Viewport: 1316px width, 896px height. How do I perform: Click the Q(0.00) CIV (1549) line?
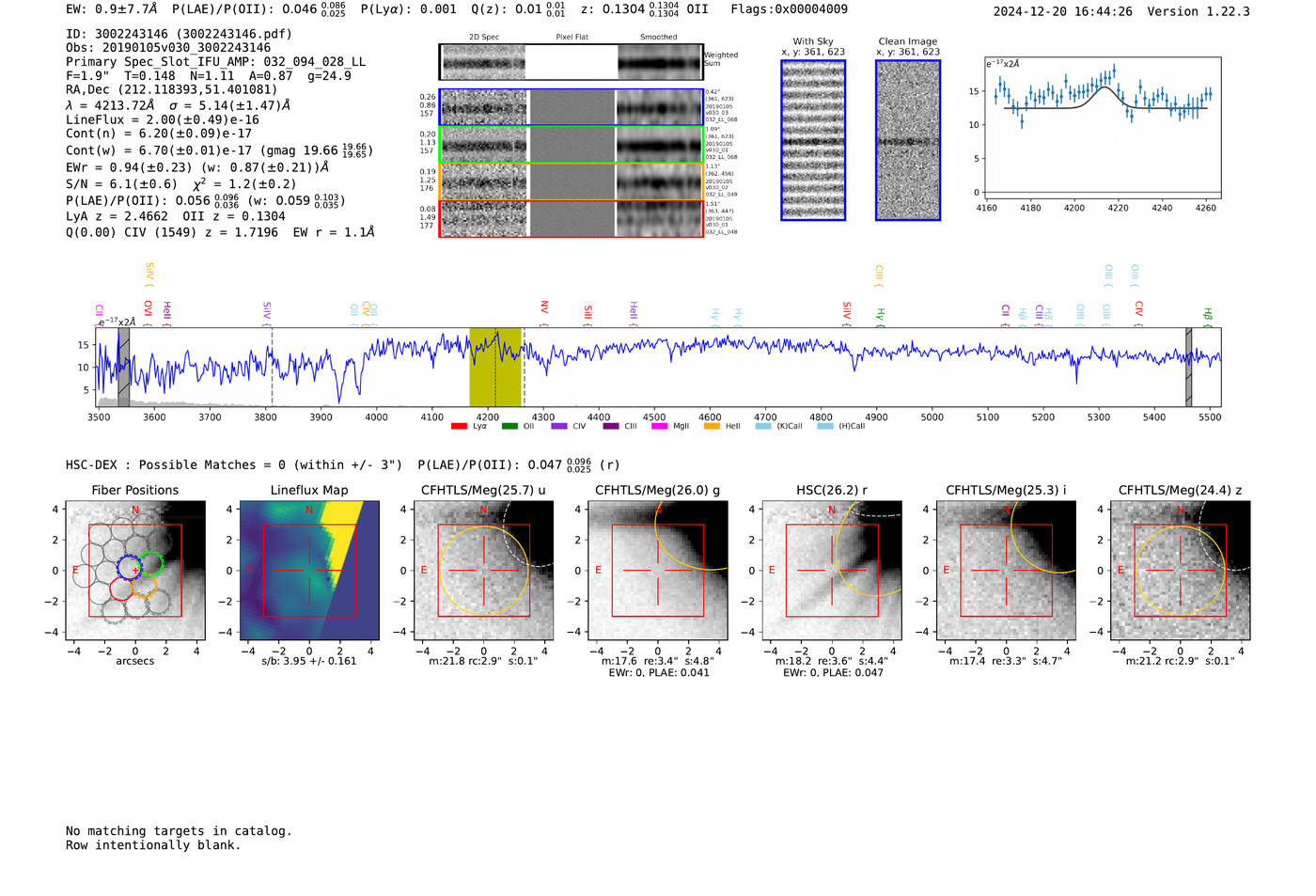tap(220, 232)
